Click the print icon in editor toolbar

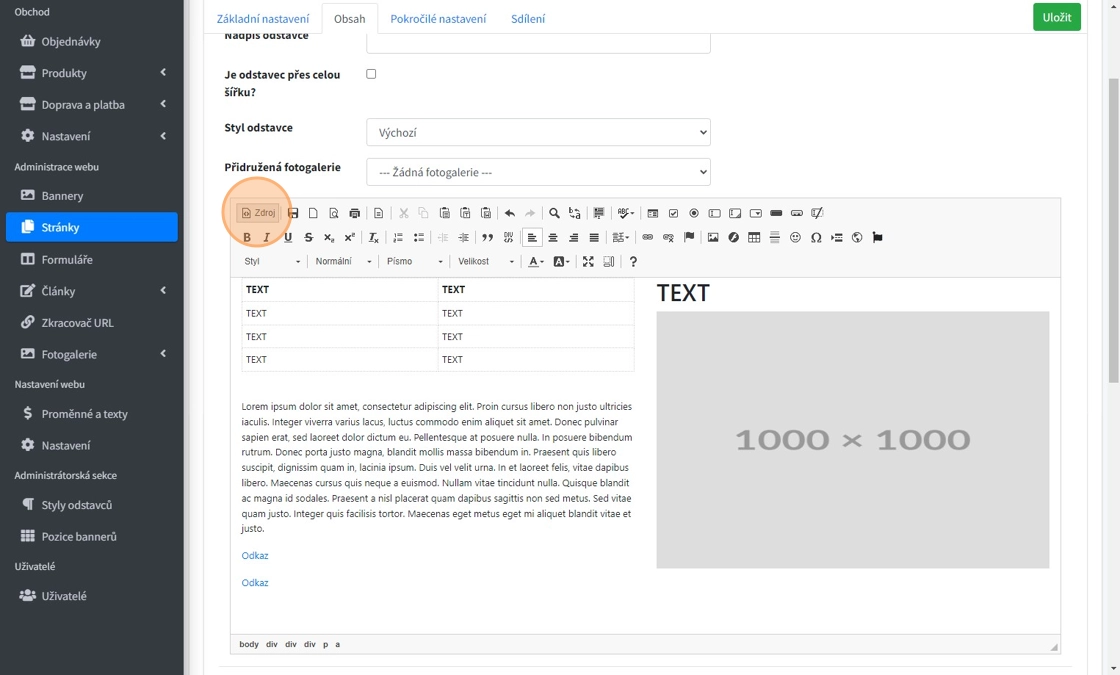(x=354, y=213)
